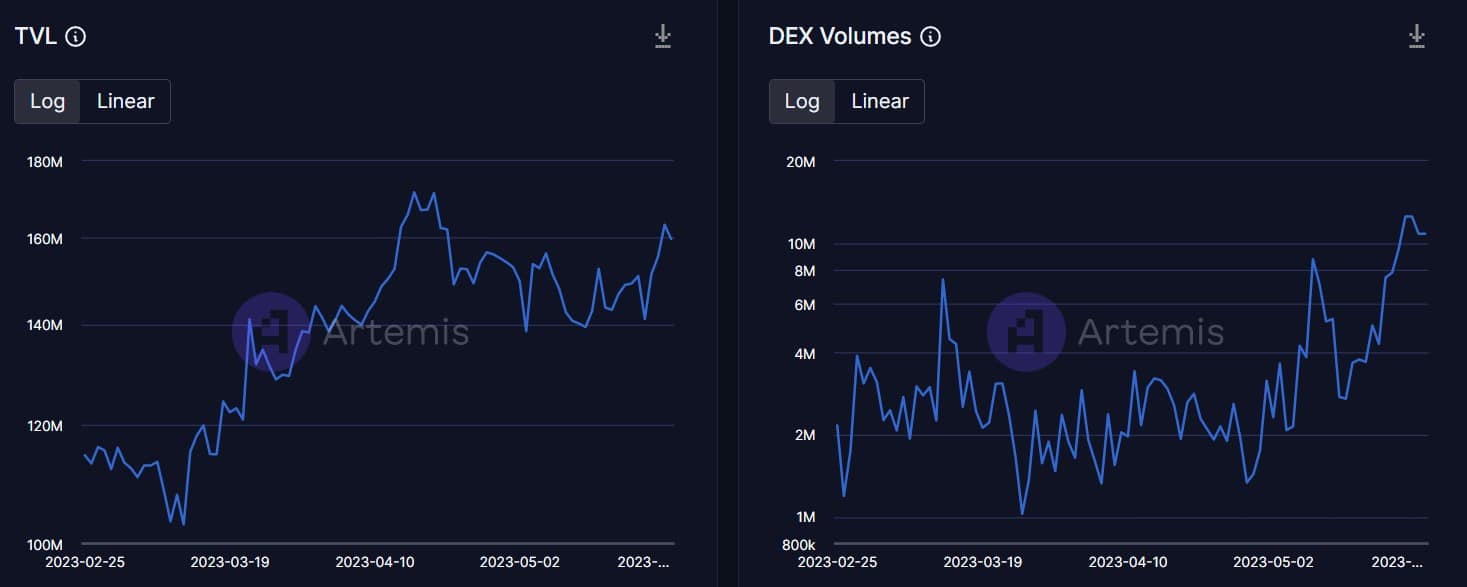Screen dimensions: 1467x587
Task: Select Log scale on the TVL chart
Action: (47, 101)
